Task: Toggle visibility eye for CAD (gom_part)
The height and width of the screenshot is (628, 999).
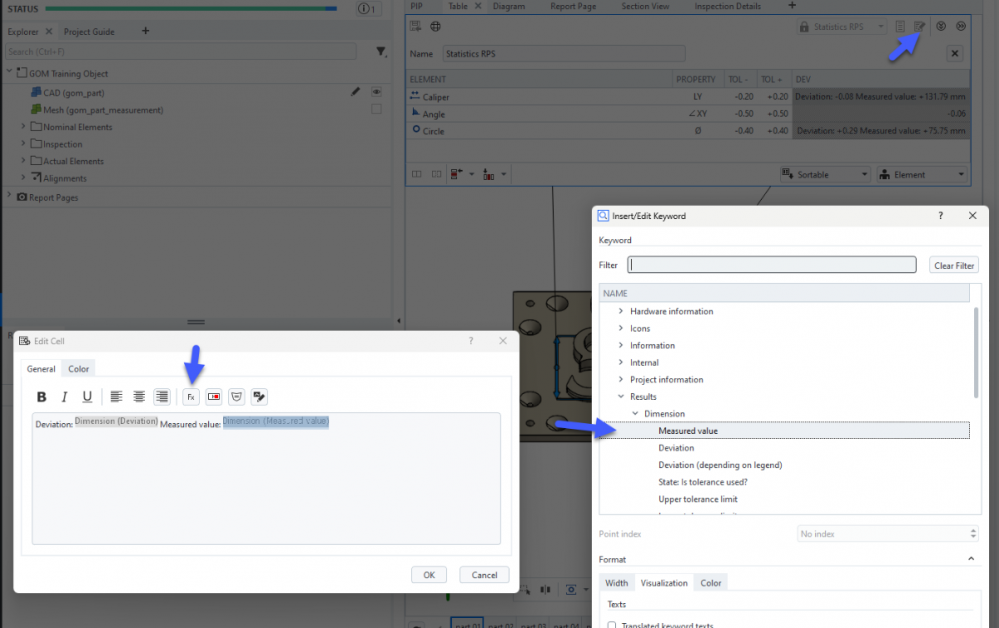Action: [377, 92]
